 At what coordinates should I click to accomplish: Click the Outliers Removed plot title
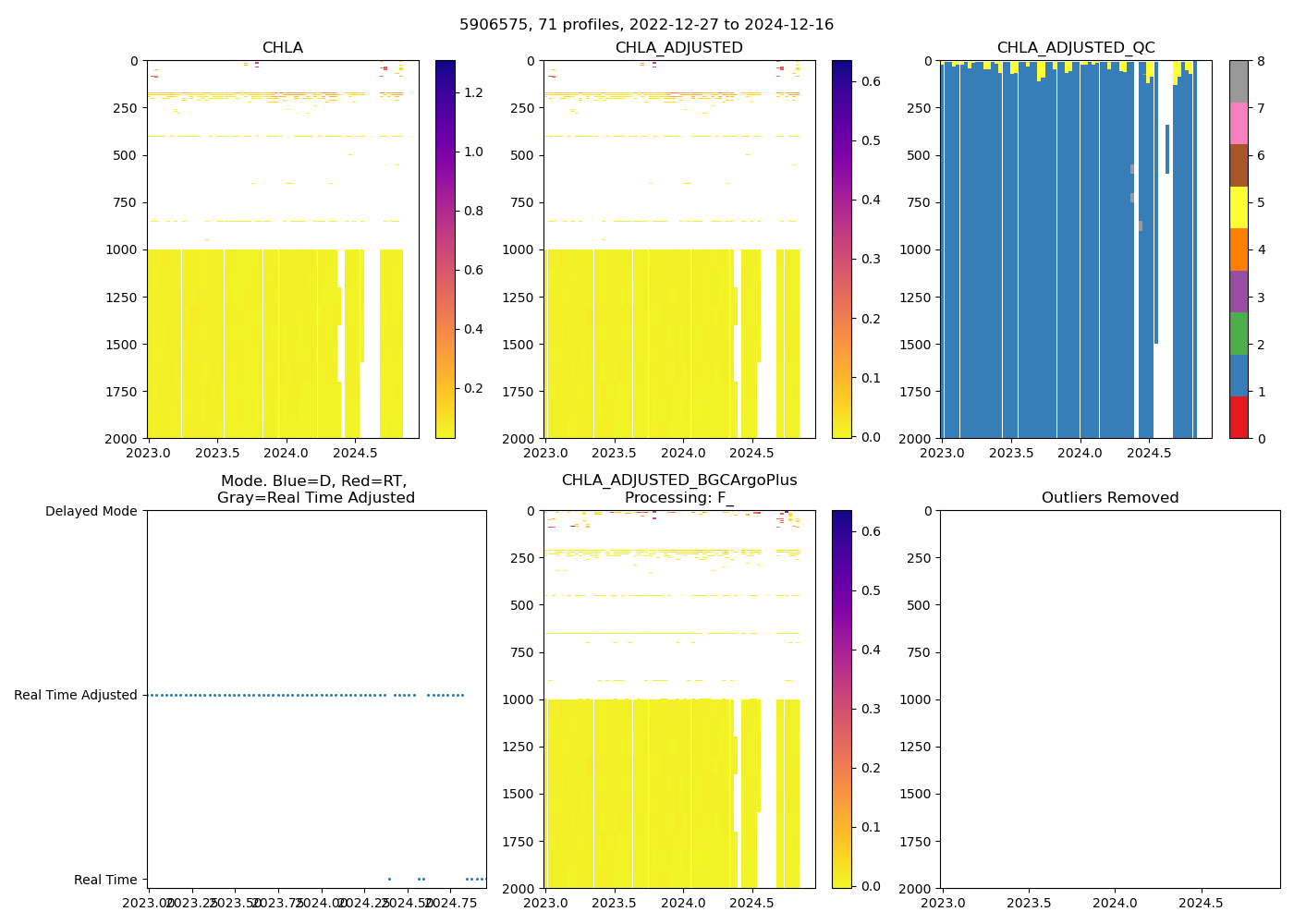1109,498
